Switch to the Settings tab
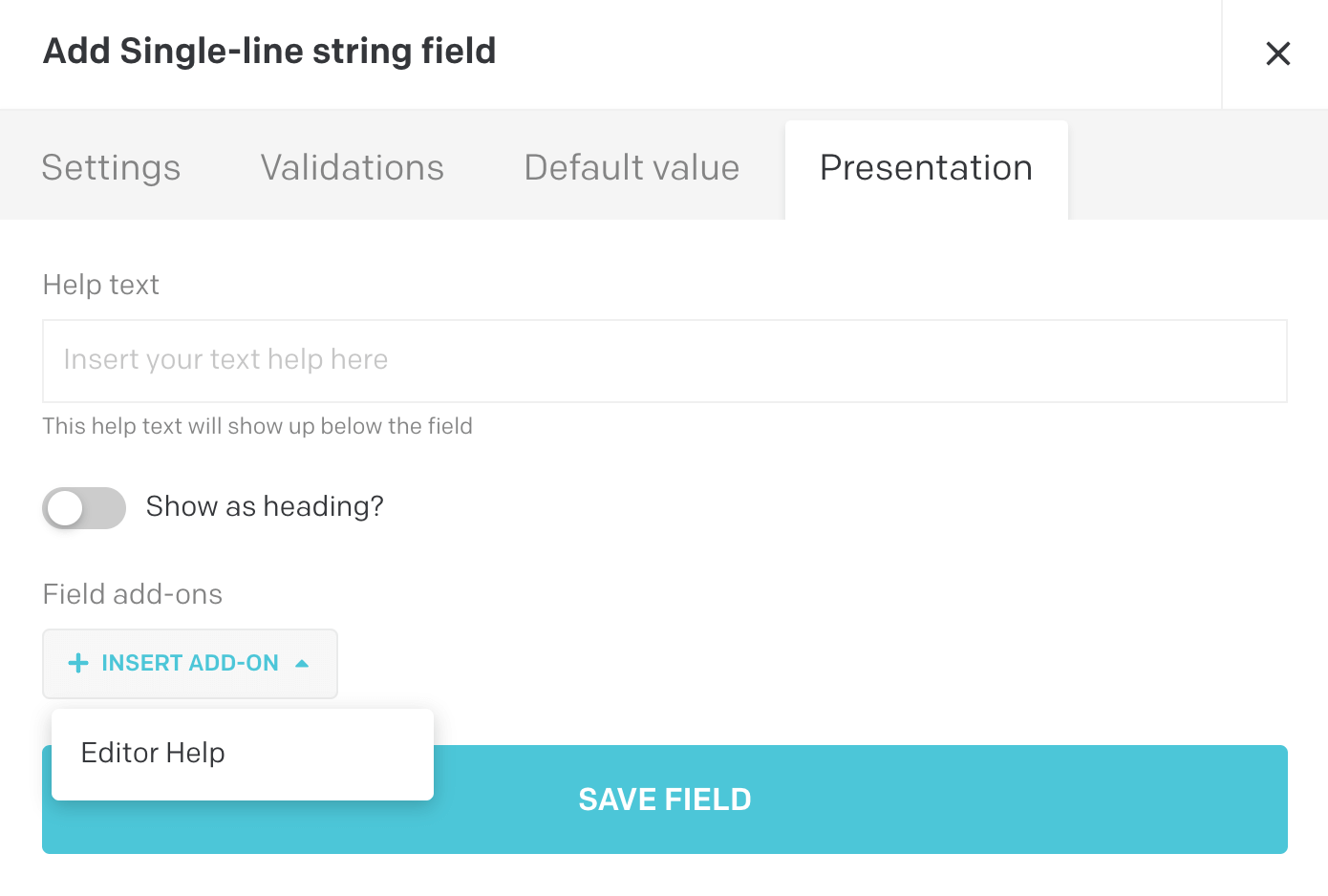This screenshot has width=1328, height=896. click(111, 168)
